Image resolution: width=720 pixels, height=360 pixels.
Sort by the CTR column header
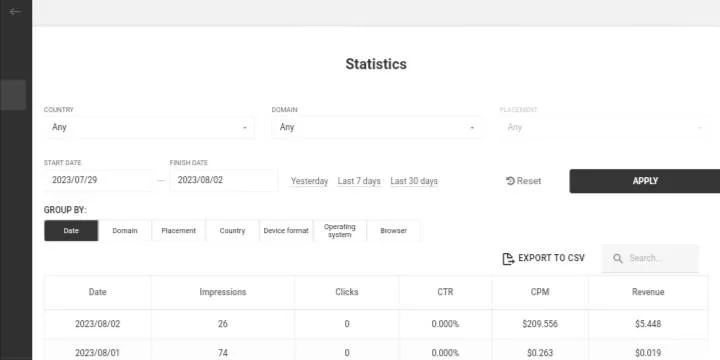click(x=445, y=292)
